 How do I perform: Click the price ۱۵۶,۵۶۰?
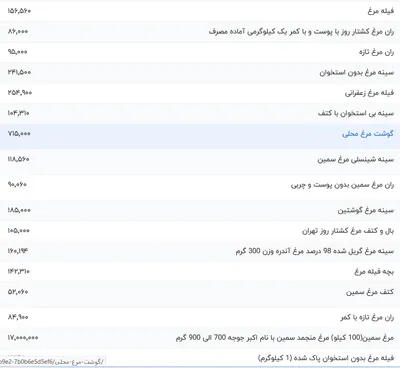pyautogui.click(x=19, y=11)
